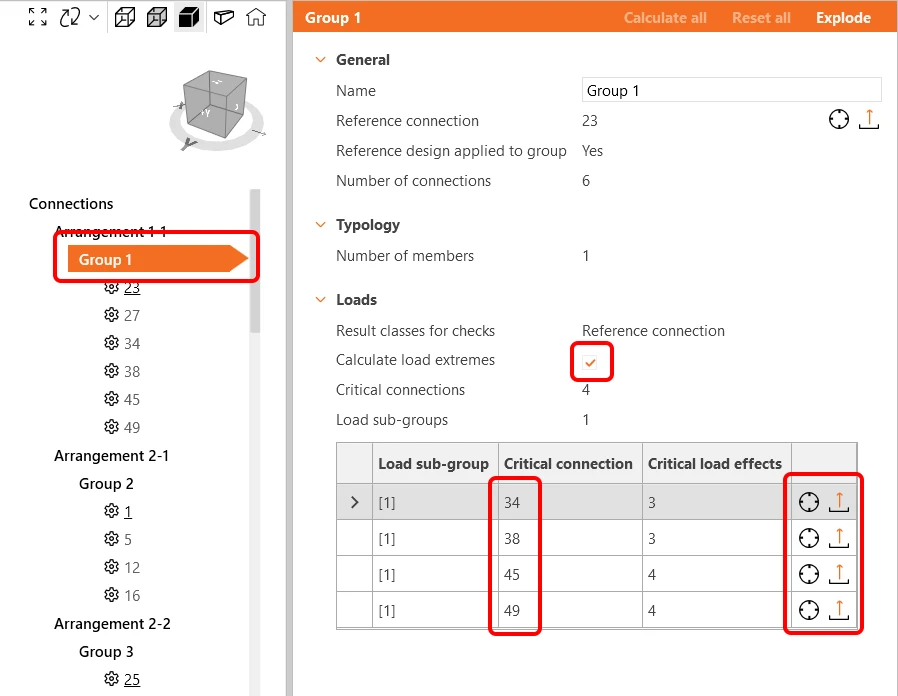This screenshot has width=898, height=696.
Task: Select the solid black cube view icon
Action: pyautogui.click(x=189, y=17)
